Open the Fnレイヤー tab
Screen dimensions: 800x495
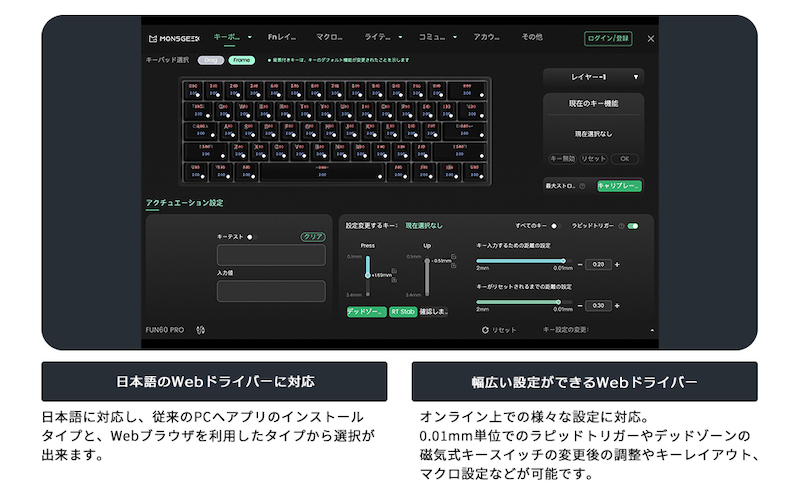[x=281, y=38]
